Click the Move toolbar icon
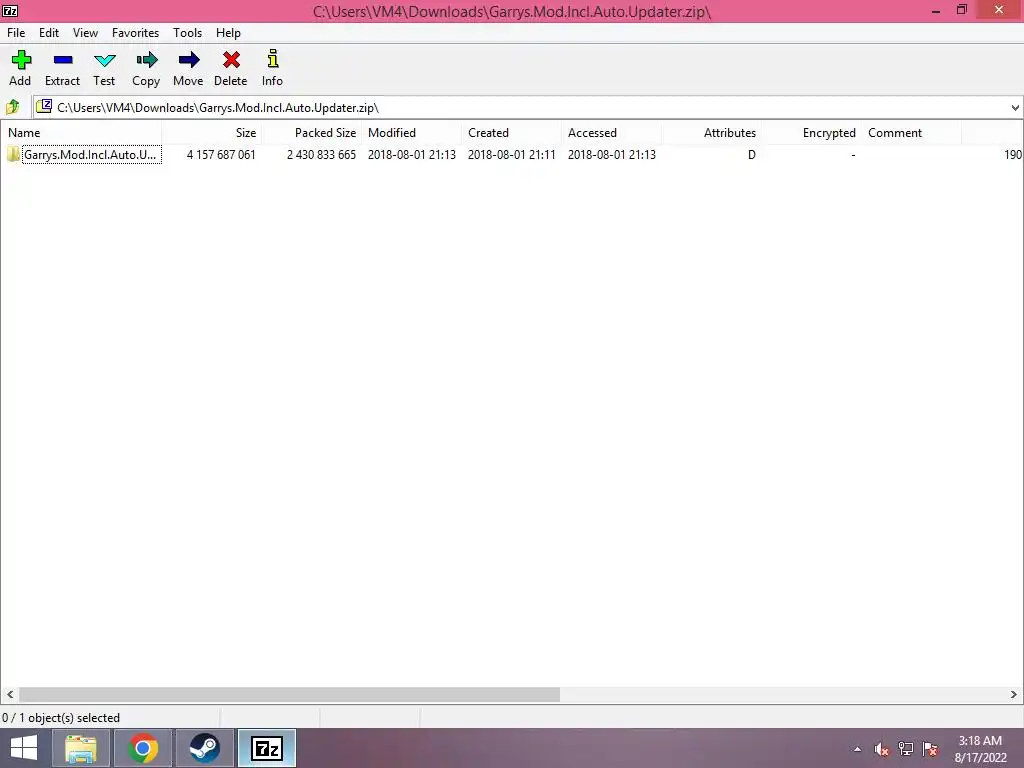1024x768 pixels. pyautogui.click(x=188, y=60)
